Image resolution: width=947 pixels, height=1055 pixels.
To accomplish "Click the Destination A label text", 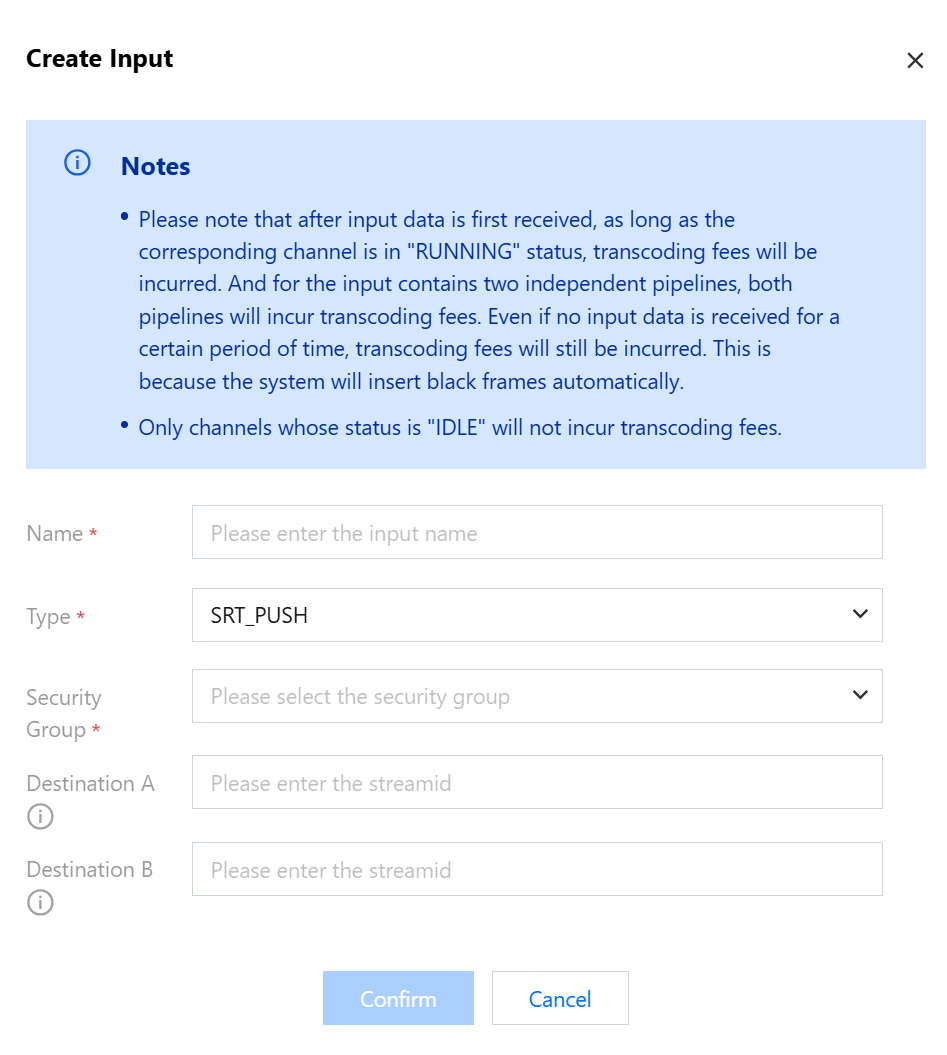I will pos(90,783).
